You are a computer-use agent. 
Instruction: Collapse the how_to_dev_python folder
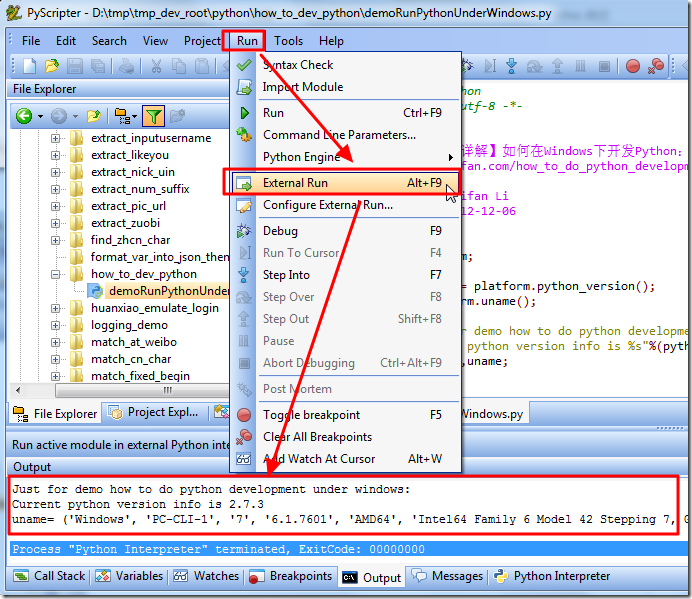(56, 274)
